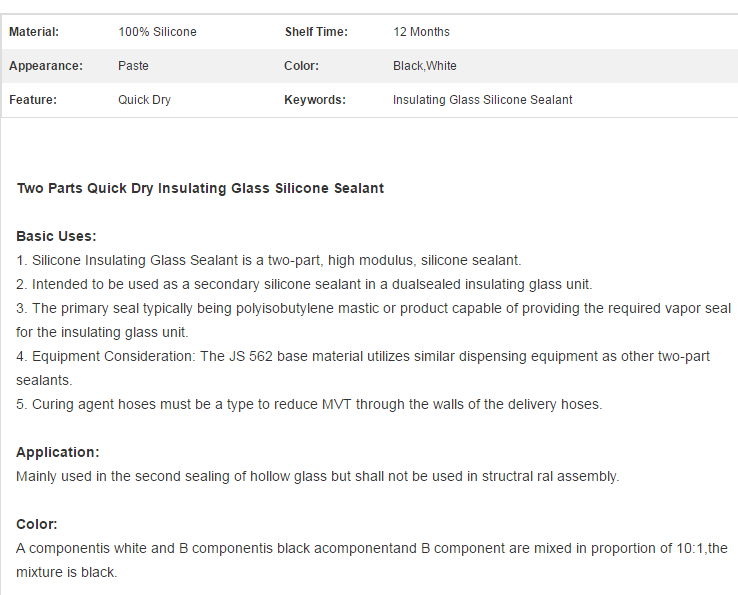
Task: Click the Feature label
Action: pos(33,100)
